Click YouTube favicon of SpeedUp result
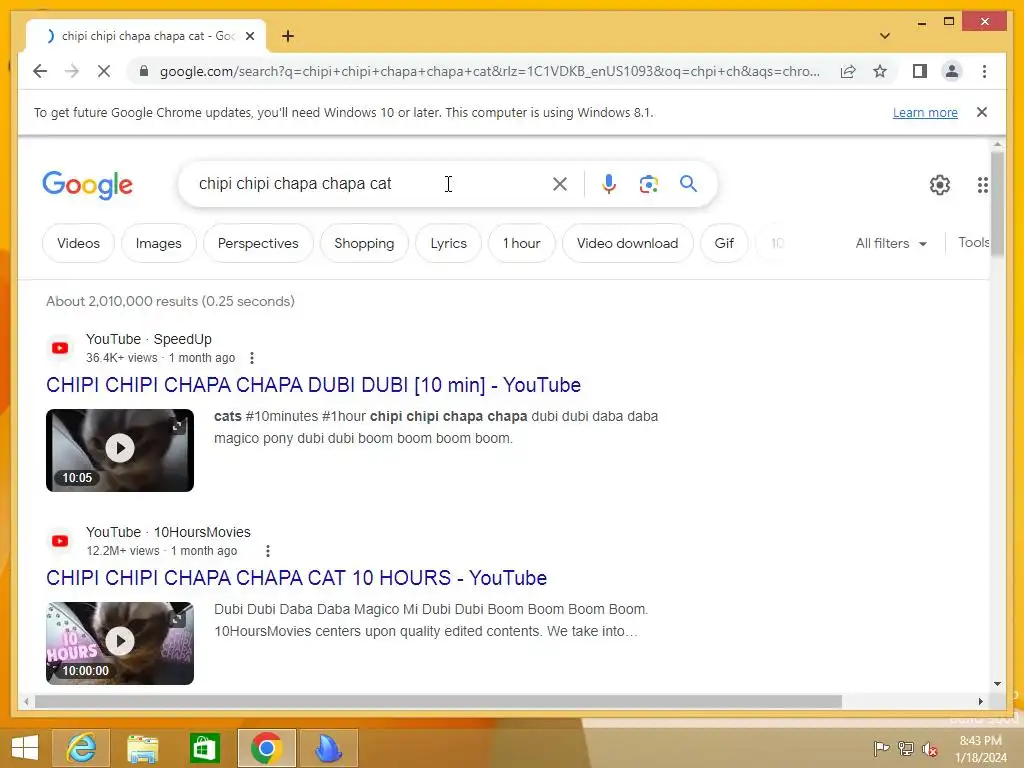The width and height of the screenshot is (1024, 768). pos(60,348)
